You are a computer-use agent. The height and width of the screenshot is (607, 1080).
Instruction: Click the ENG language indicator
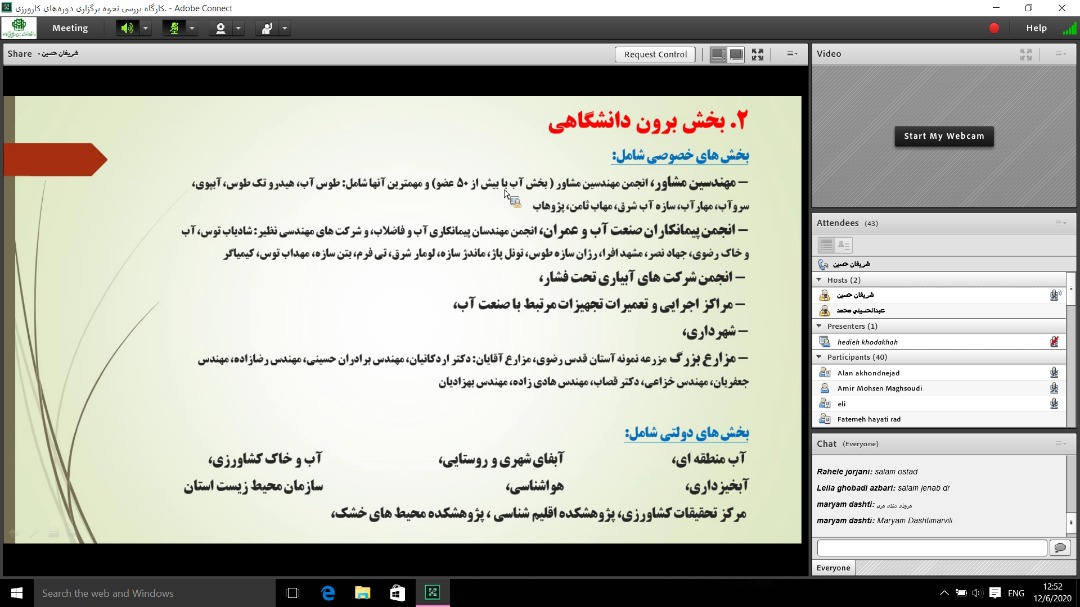coord(1016,593)
